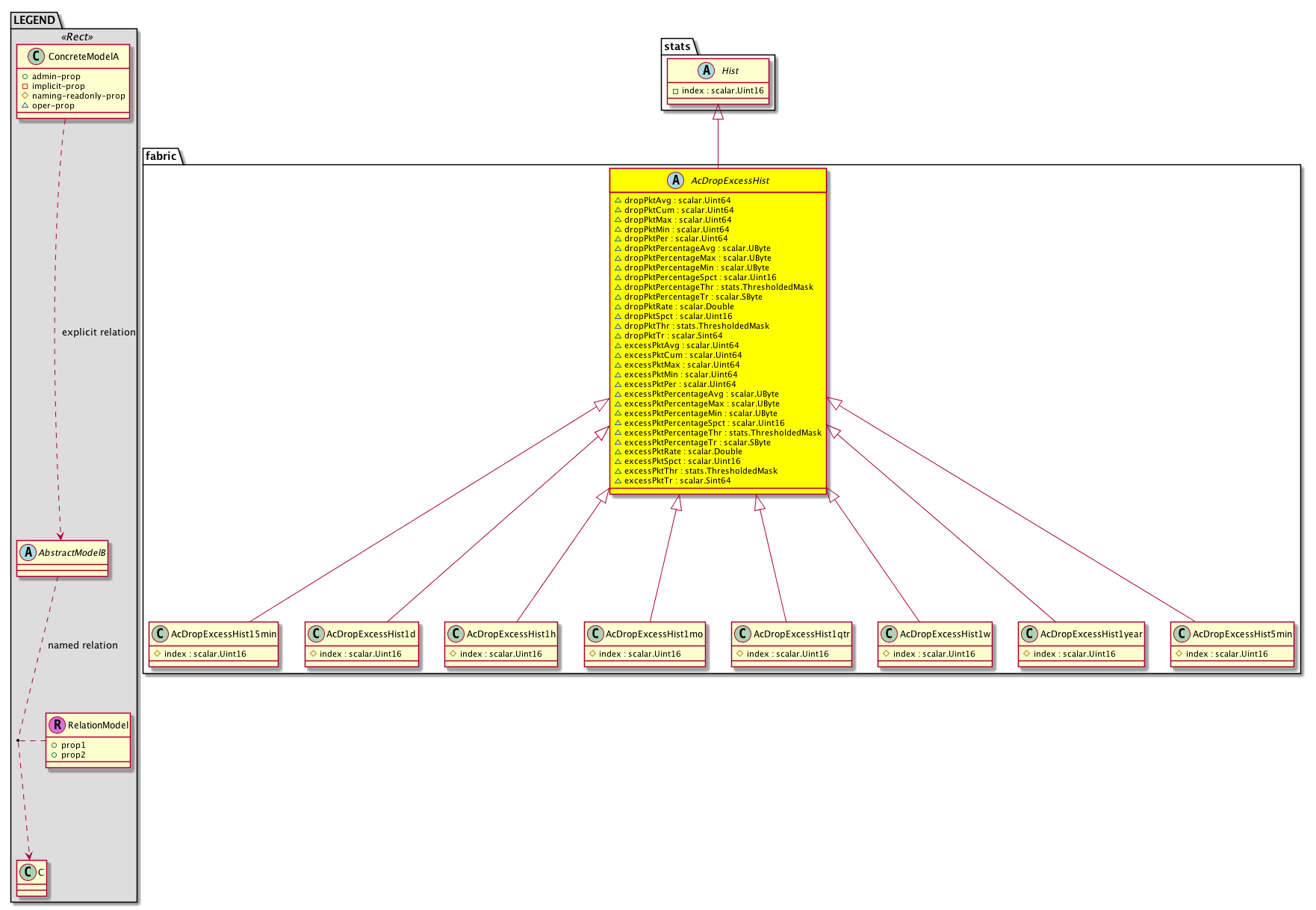The width and height of the screenshot is (1316, 910).
Task: Click the 'A' icon of AbstractModelB
Action: 28,553
